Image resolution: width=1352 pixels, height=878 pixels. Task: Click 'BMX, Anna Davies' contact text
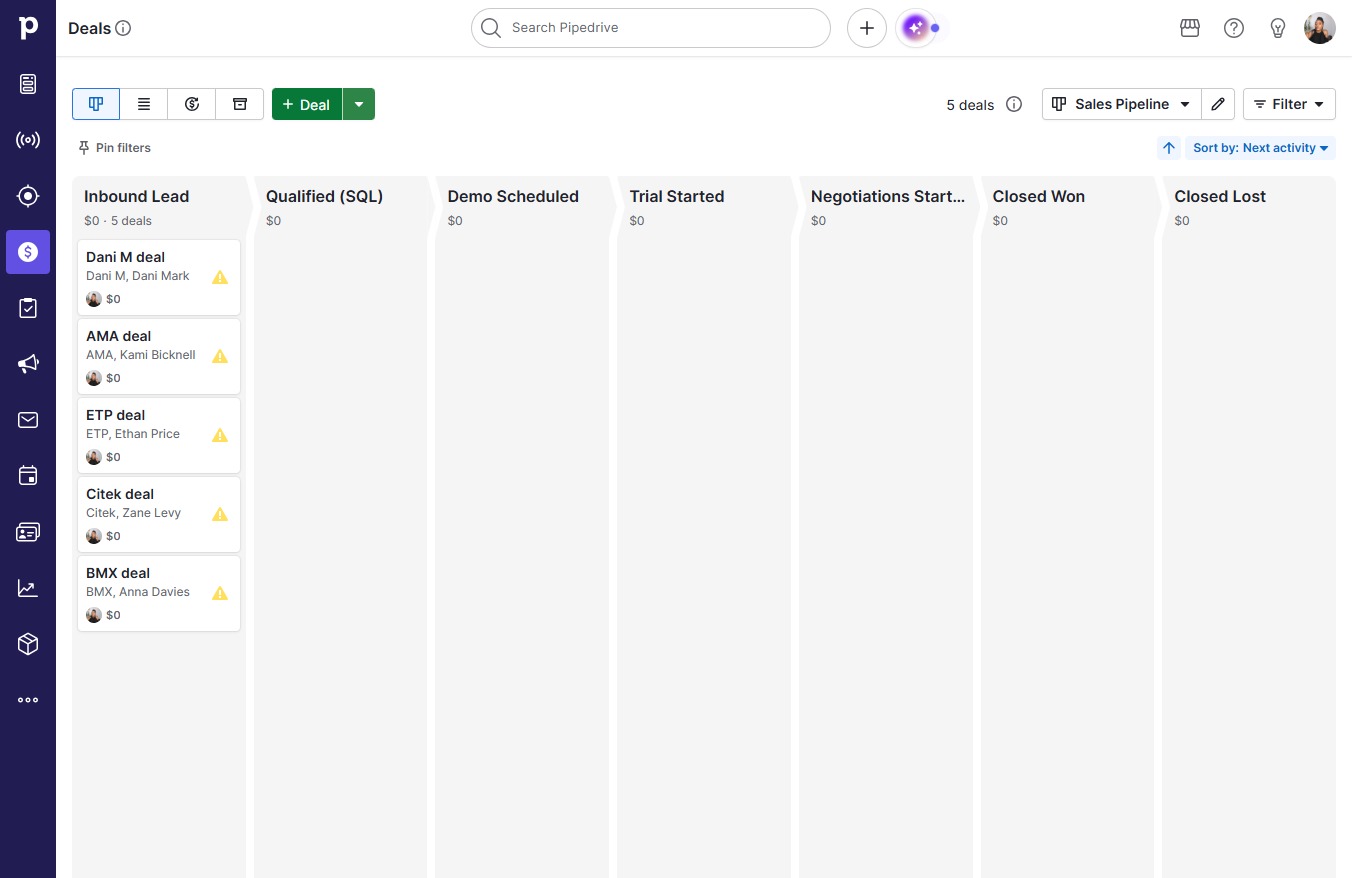[138, 592]
